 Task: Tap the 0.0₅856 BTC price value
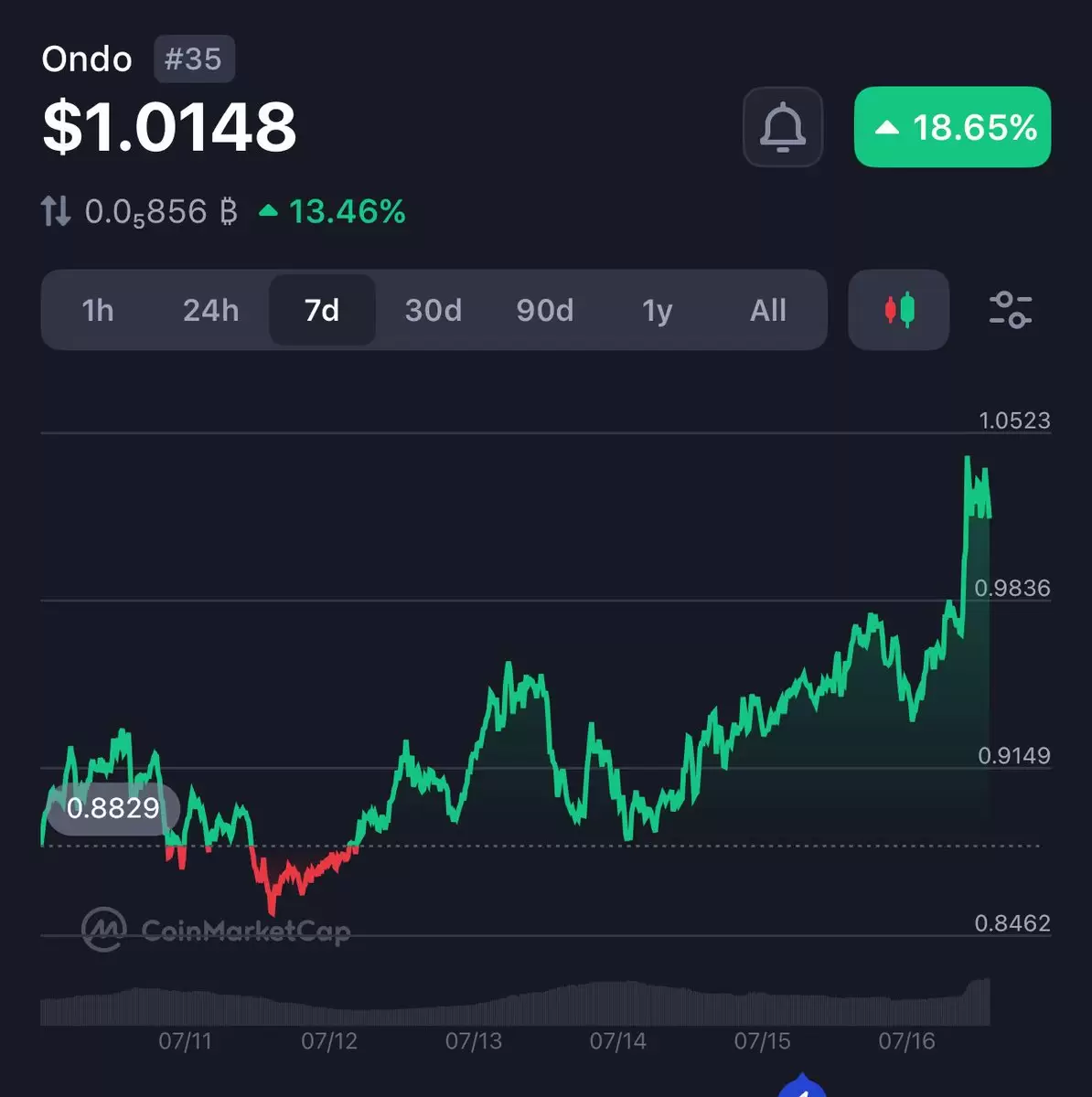[x=161, y=212]
